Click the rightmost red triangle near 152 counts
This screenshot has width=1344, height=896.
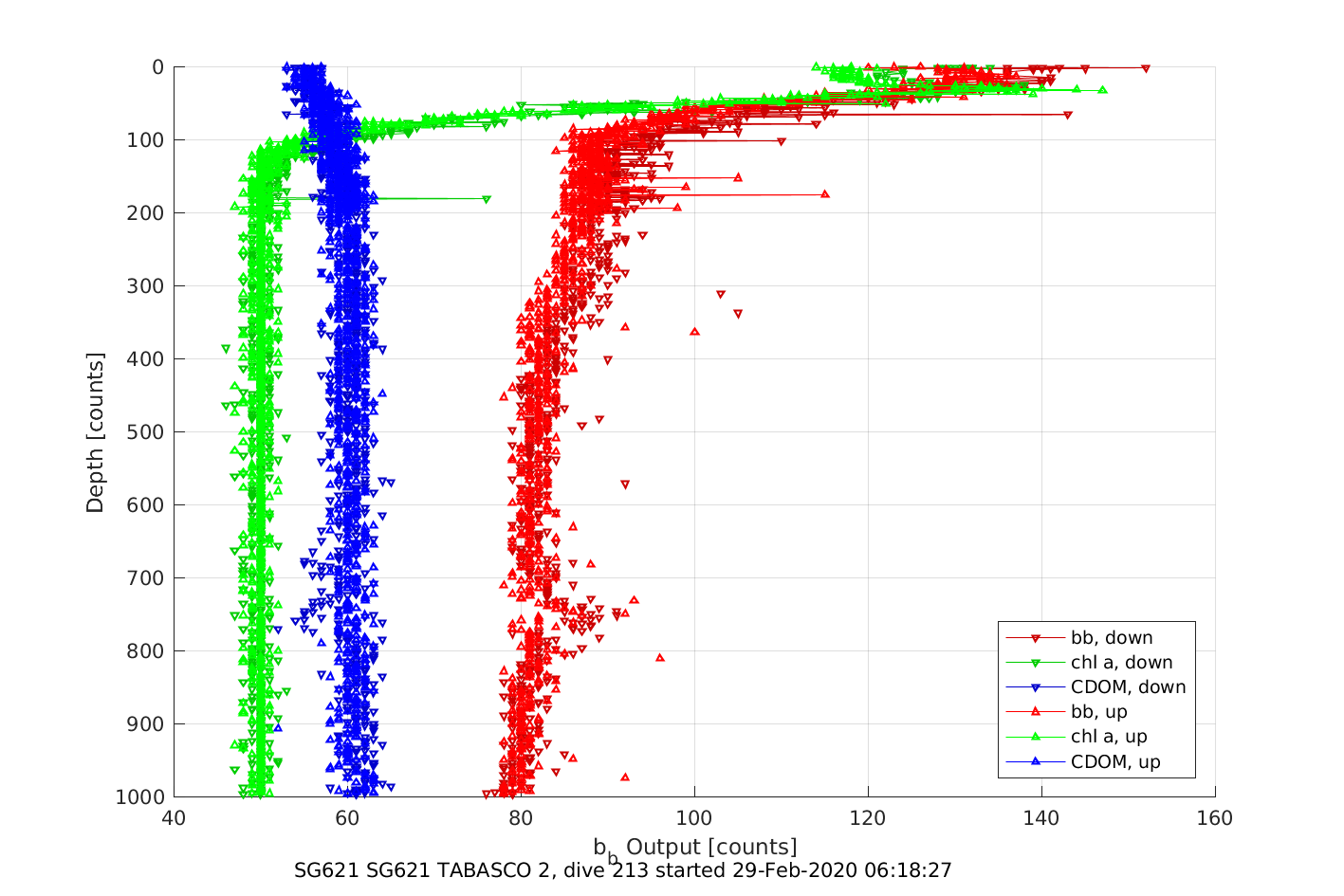(1146, 68)
